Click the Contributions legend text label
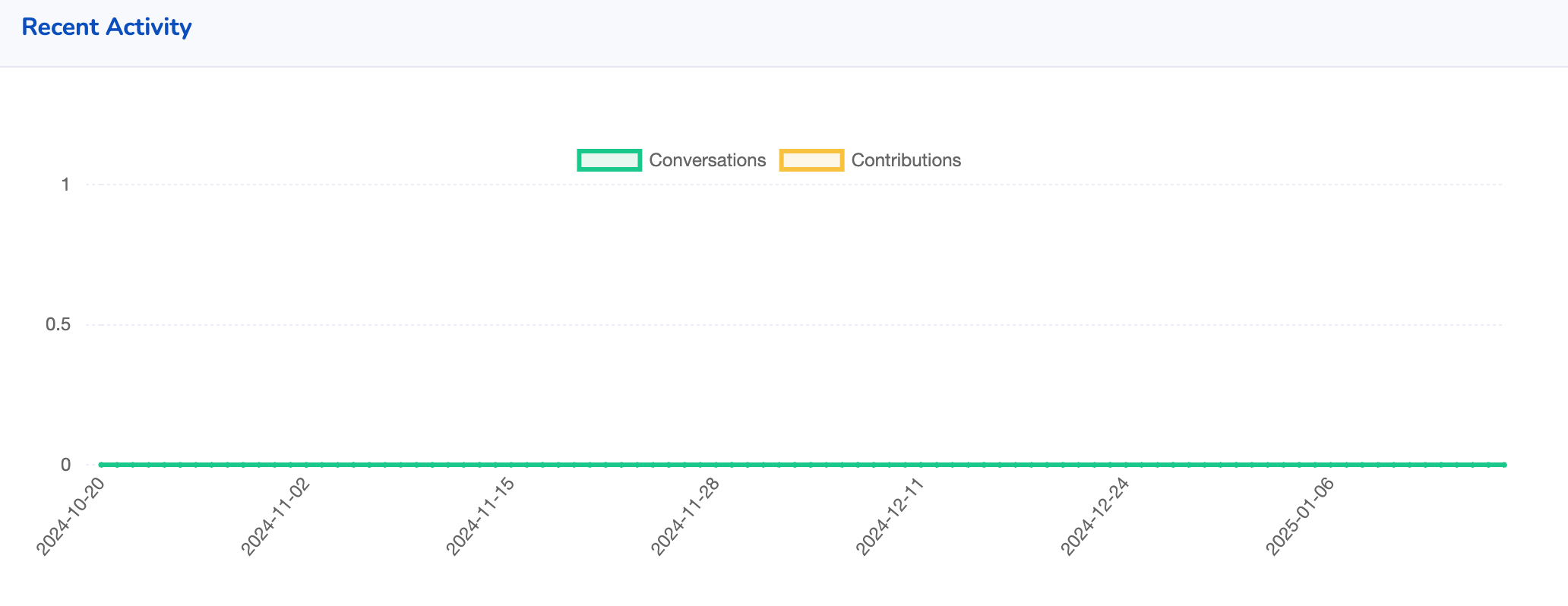The width and height of the screenshot is (1568, 606). click(906, 160)
